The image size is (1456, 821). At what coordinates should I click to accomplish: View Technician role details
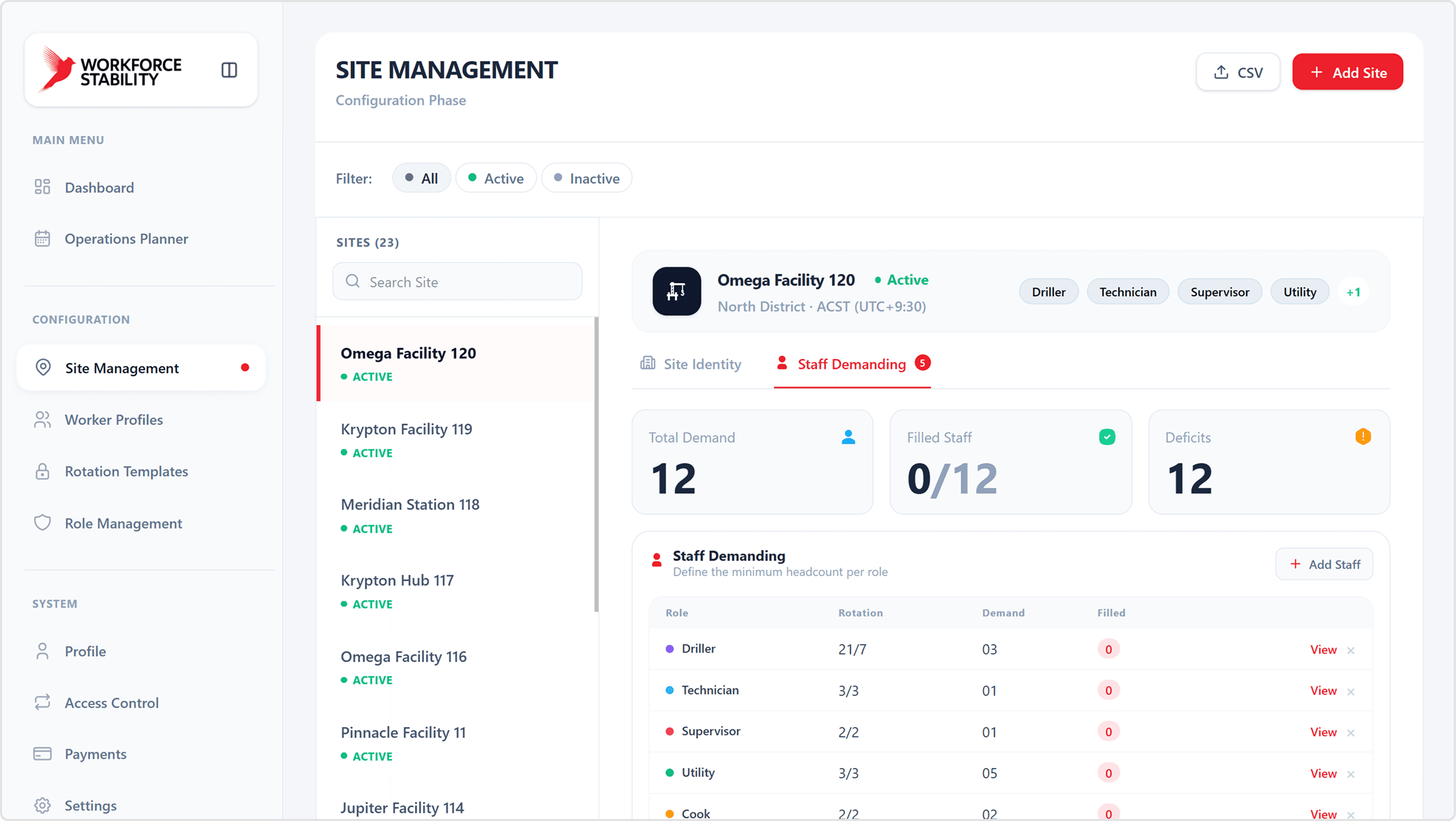click(x=1323, y=690)
